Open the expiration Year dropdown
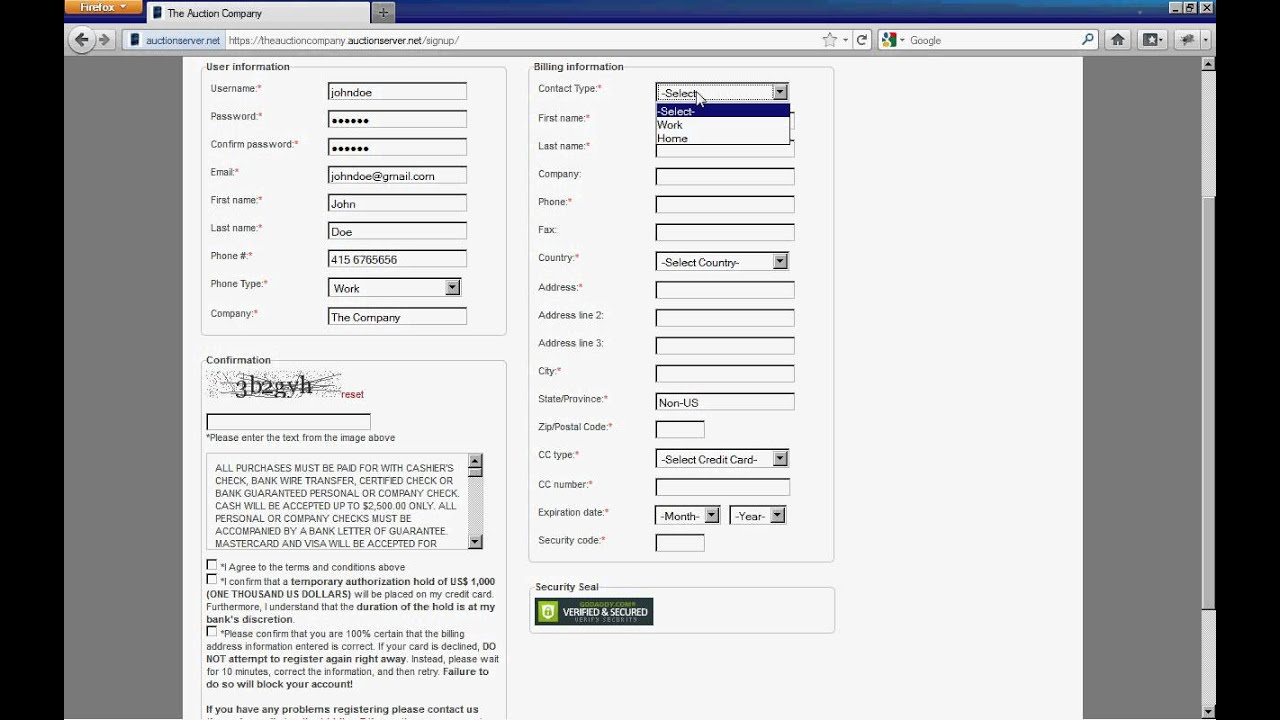This screenshot has height=720, width=1280. 757,516
